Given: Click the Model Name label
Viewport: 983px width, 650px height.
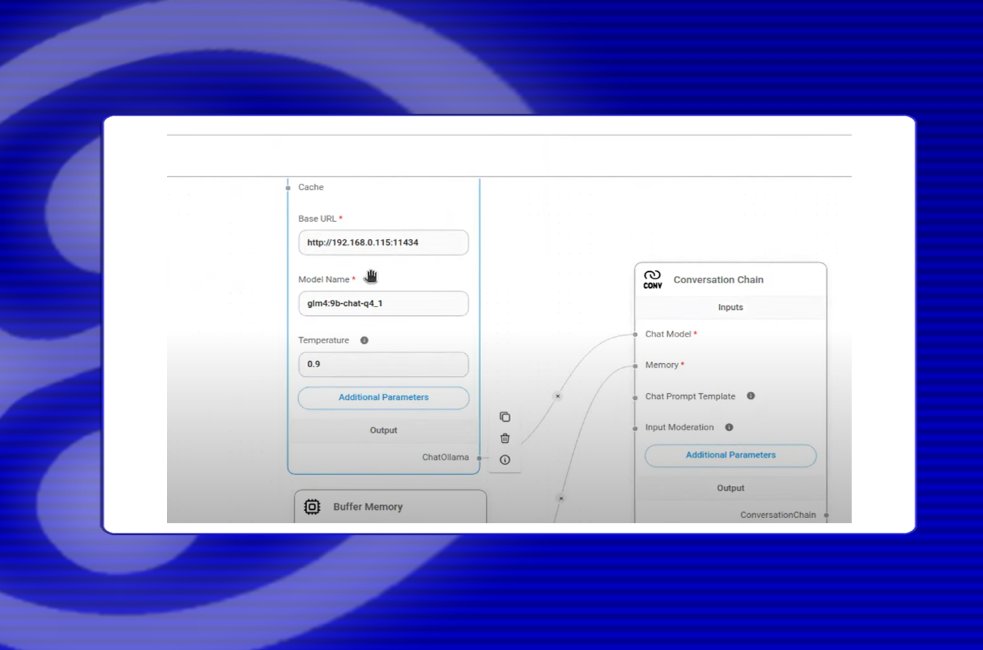Looking at the screenshot, I should [323, 280].
